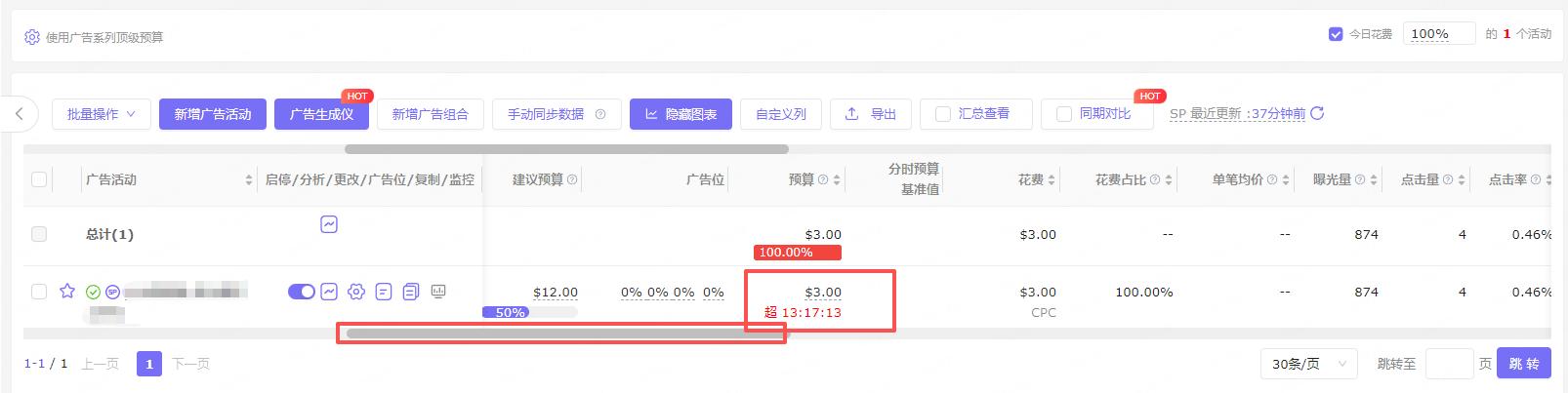Toggle the campaign on/off switch
This screenshot has height=393, width=1568.
301,291
